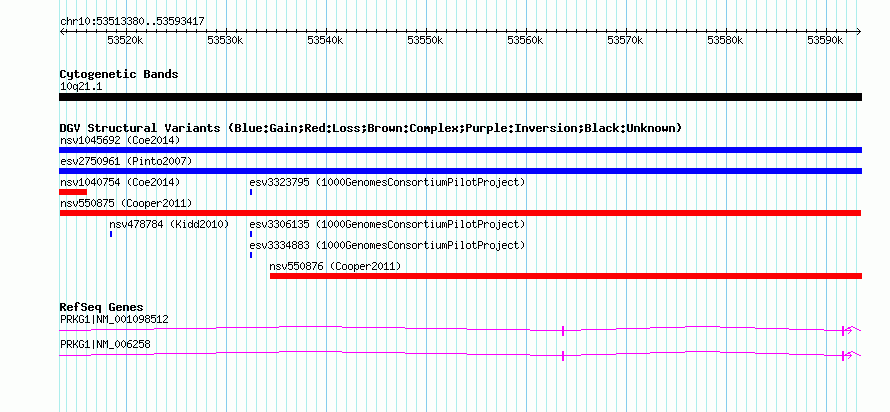The image size is (890, 412).
Task: Open the nsv478784 (Kidd2010) label
Action: (x=169, y=224)
